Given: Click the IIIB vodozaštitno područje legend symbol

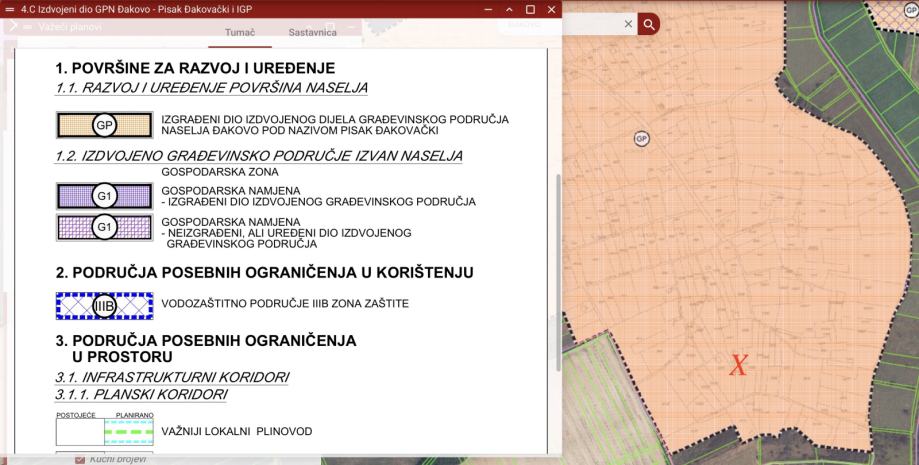Looking at the screenshot, I should click(104, 305).
